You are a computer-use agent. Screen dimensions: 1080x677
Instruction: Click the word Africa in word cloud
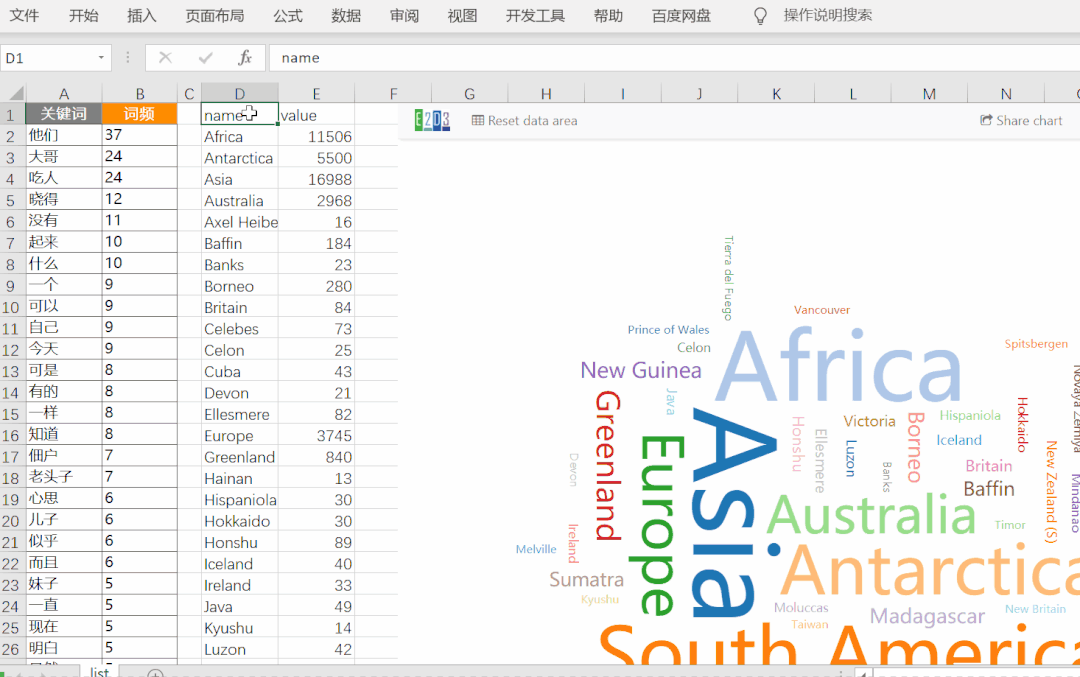pos(838,365)
